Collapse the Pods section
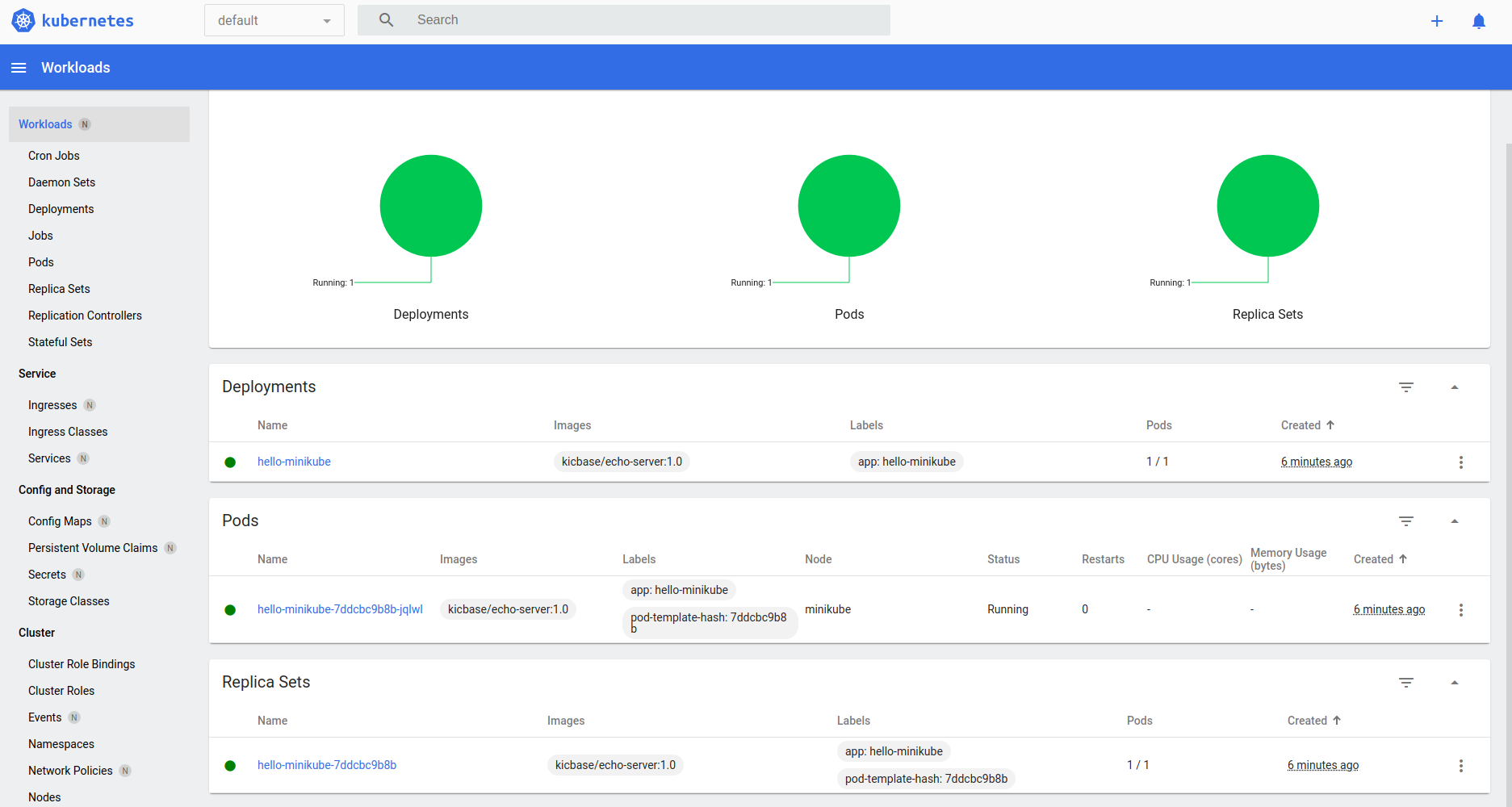The width and height of the screenshot is (1512, 807). 1455,521
